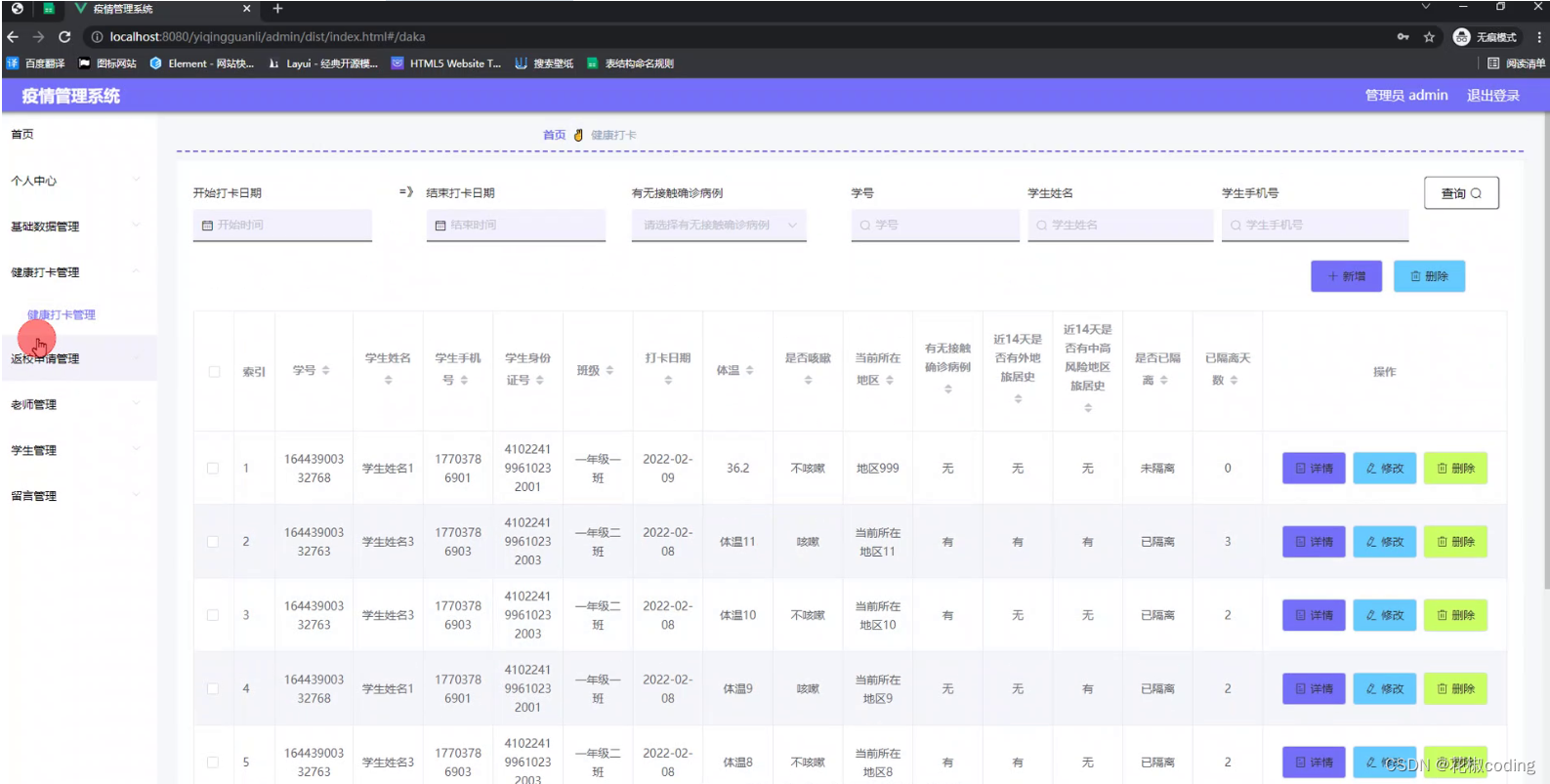The image size is (1550, 784).
Task: Go back to the previous page
Action: point(13,37)
